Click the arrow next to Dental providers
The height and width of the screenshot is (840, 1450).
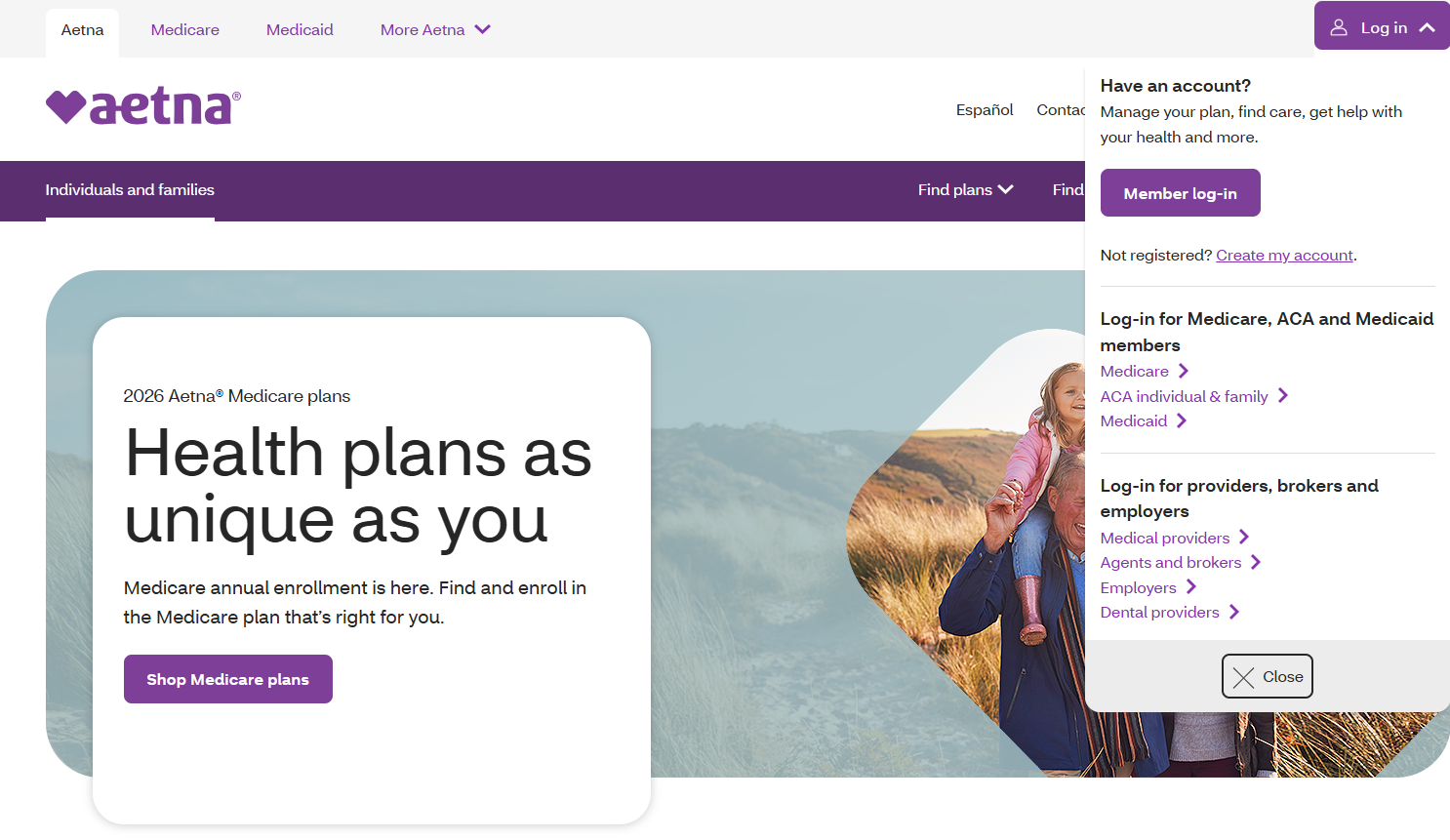click(1234, 612)
